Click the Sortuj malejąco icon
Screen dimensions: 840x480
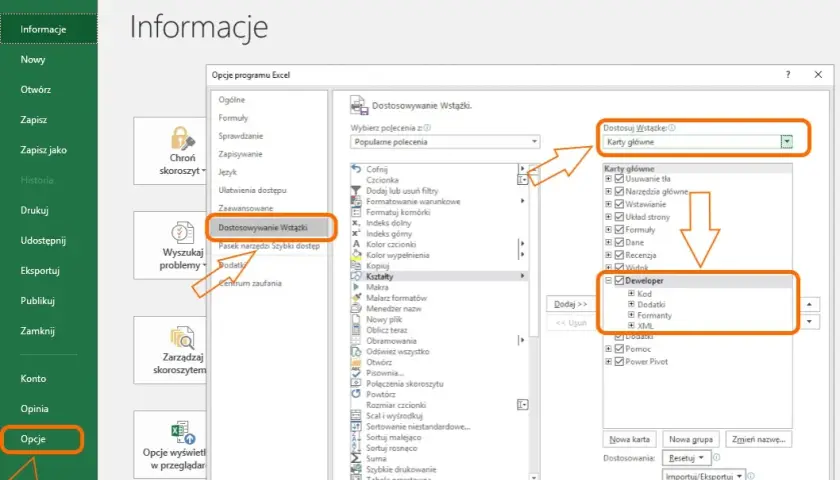(x=356, y=437)
